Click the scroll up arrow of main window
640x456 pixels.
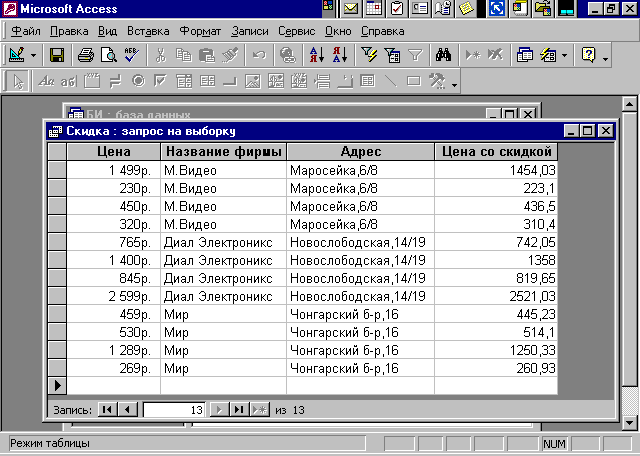tap(630, 104)
